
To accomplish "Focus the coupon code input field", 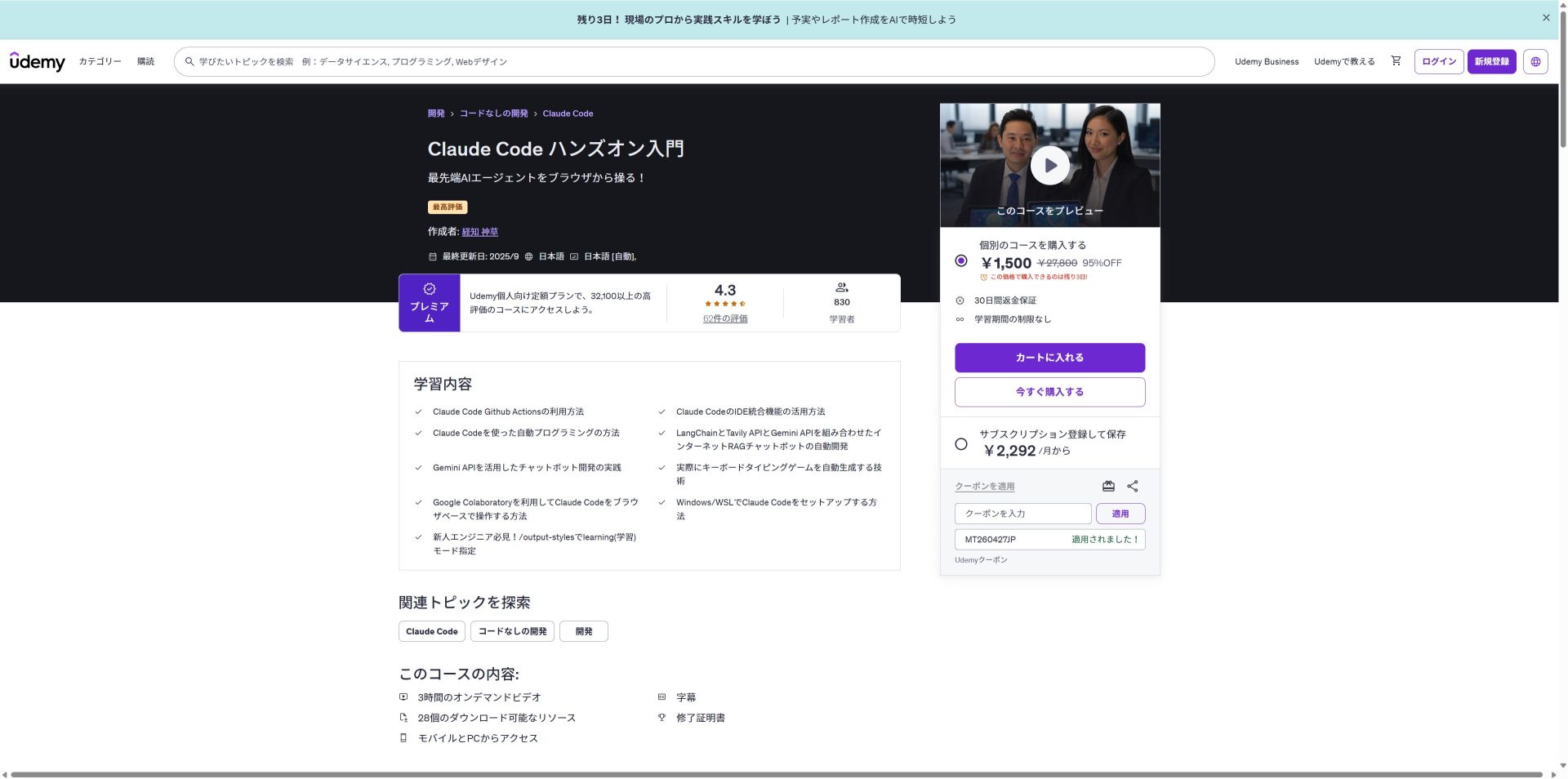I will pos(1022,514).
